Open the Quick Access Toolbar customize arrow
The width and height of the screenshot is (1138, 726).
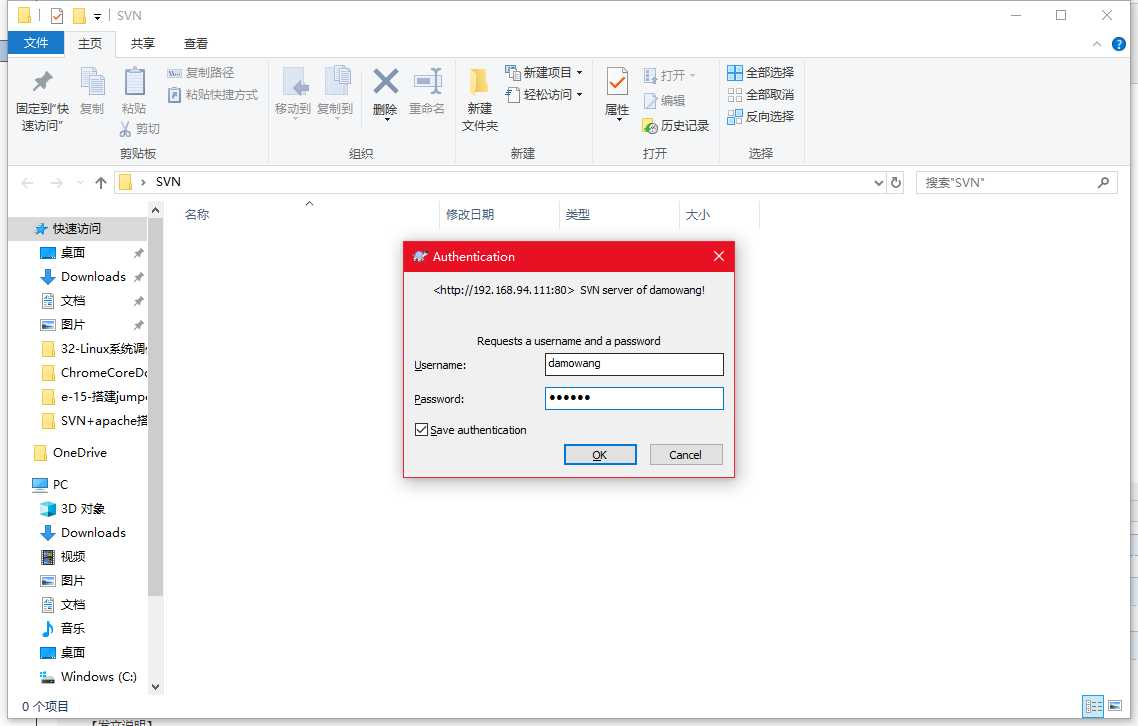tap(97, 16)
